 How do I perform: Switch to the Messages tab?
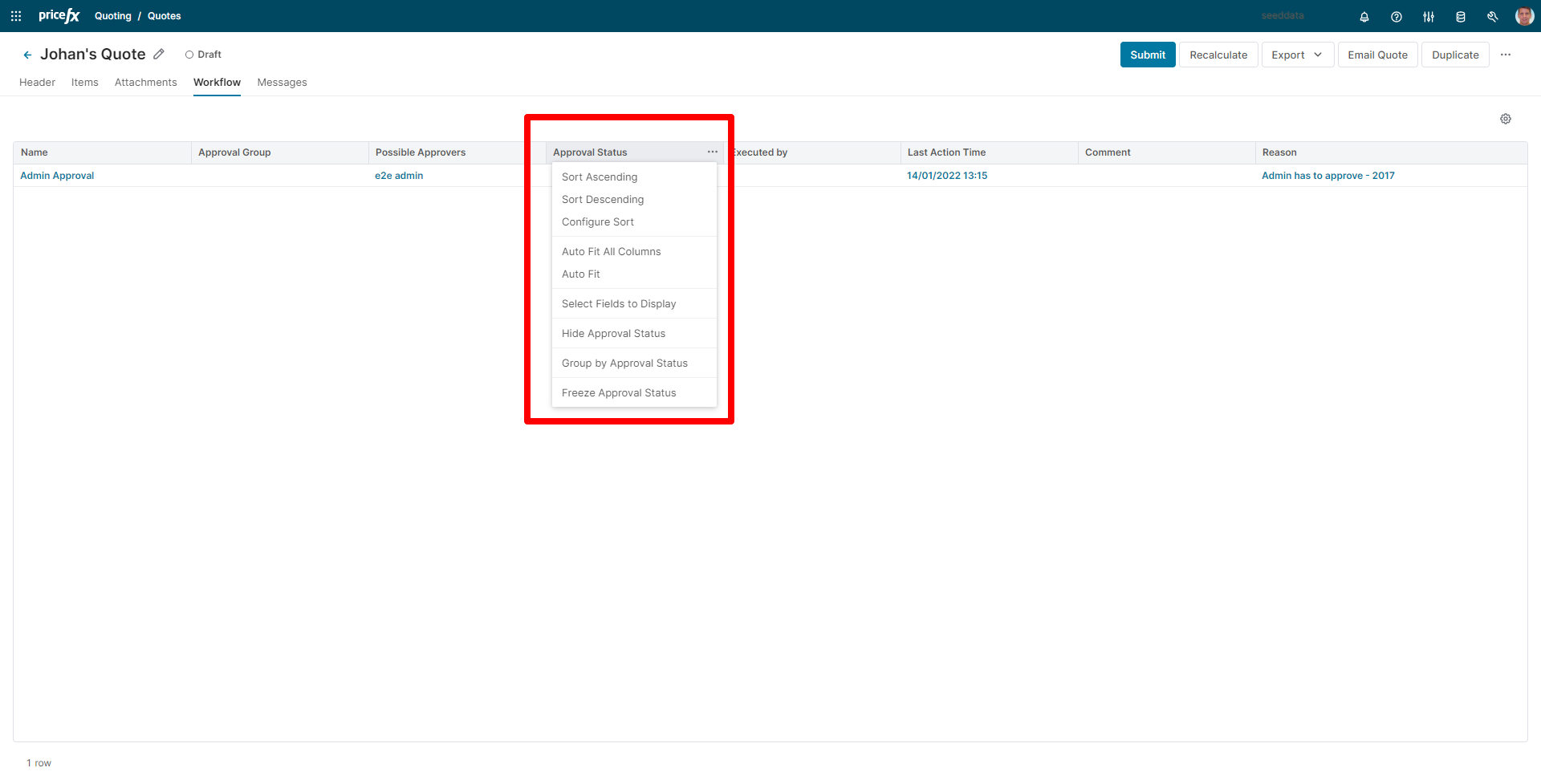point(282,82)
